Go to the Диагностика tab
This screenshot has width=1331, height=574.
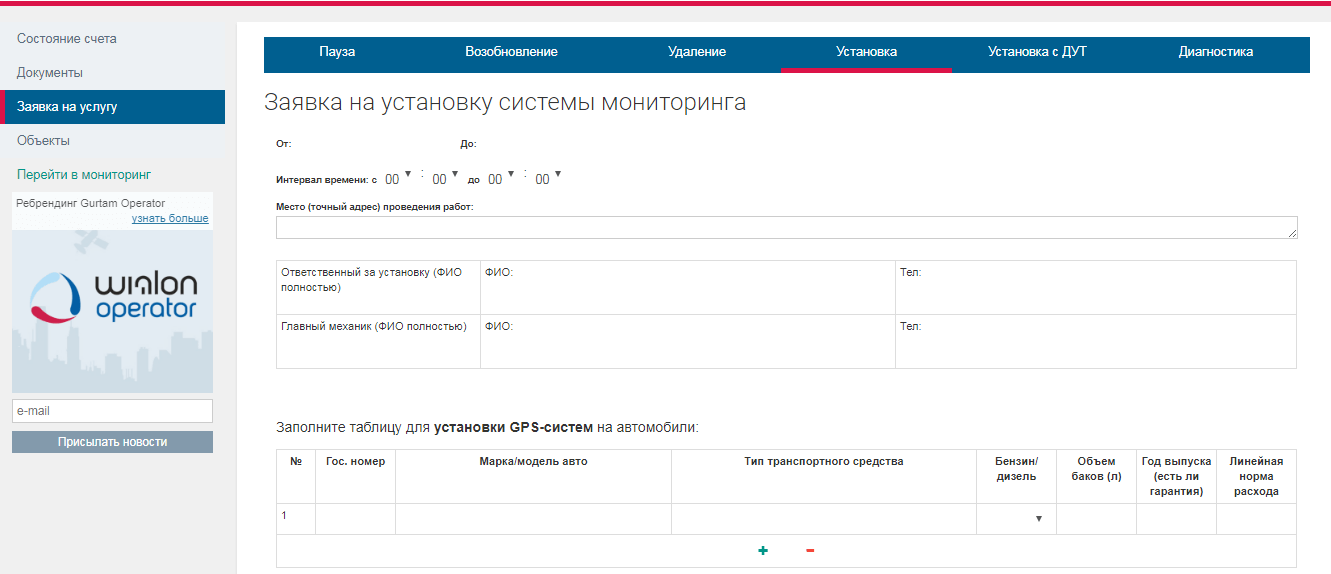click(1215, 52)
